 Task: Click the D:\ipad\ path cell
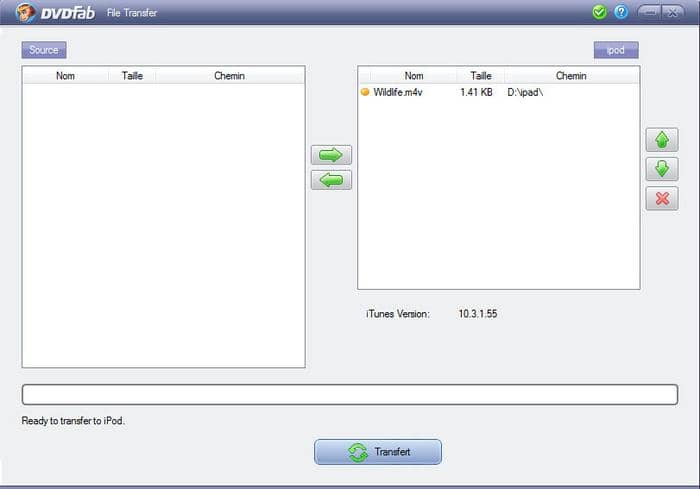point(525,92)
